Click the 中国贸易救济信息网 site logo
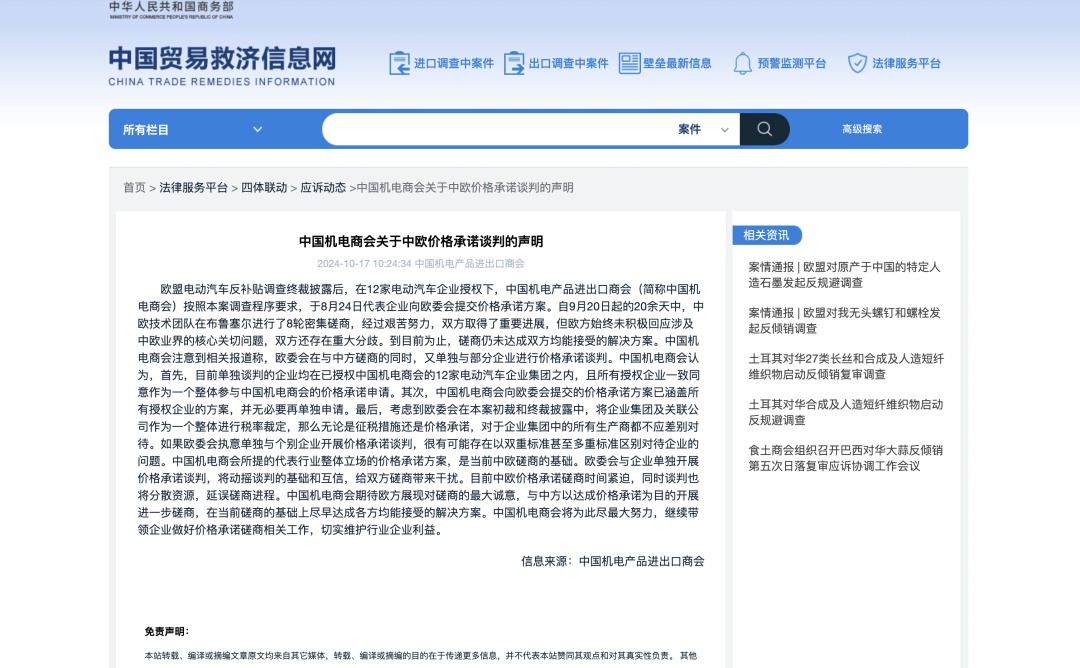The image size is (1080, 668). pyautogui.click(x=222, y=65)
